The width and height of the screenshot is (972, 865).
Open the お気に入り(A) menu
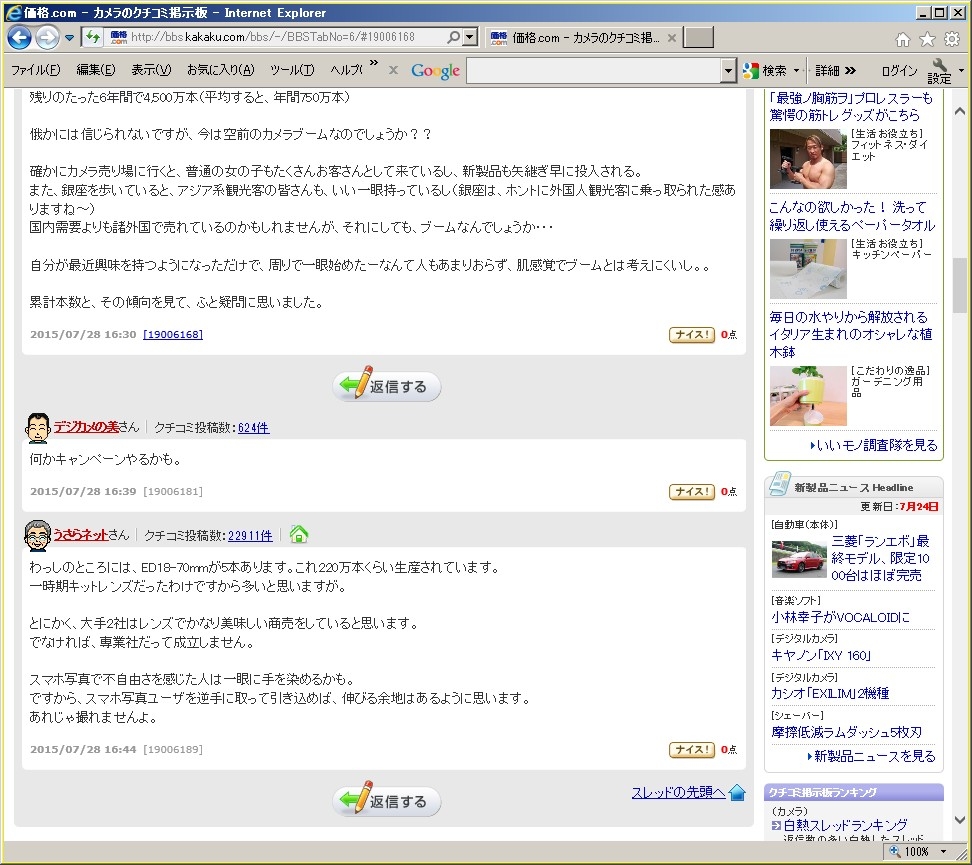pos(221,70)
